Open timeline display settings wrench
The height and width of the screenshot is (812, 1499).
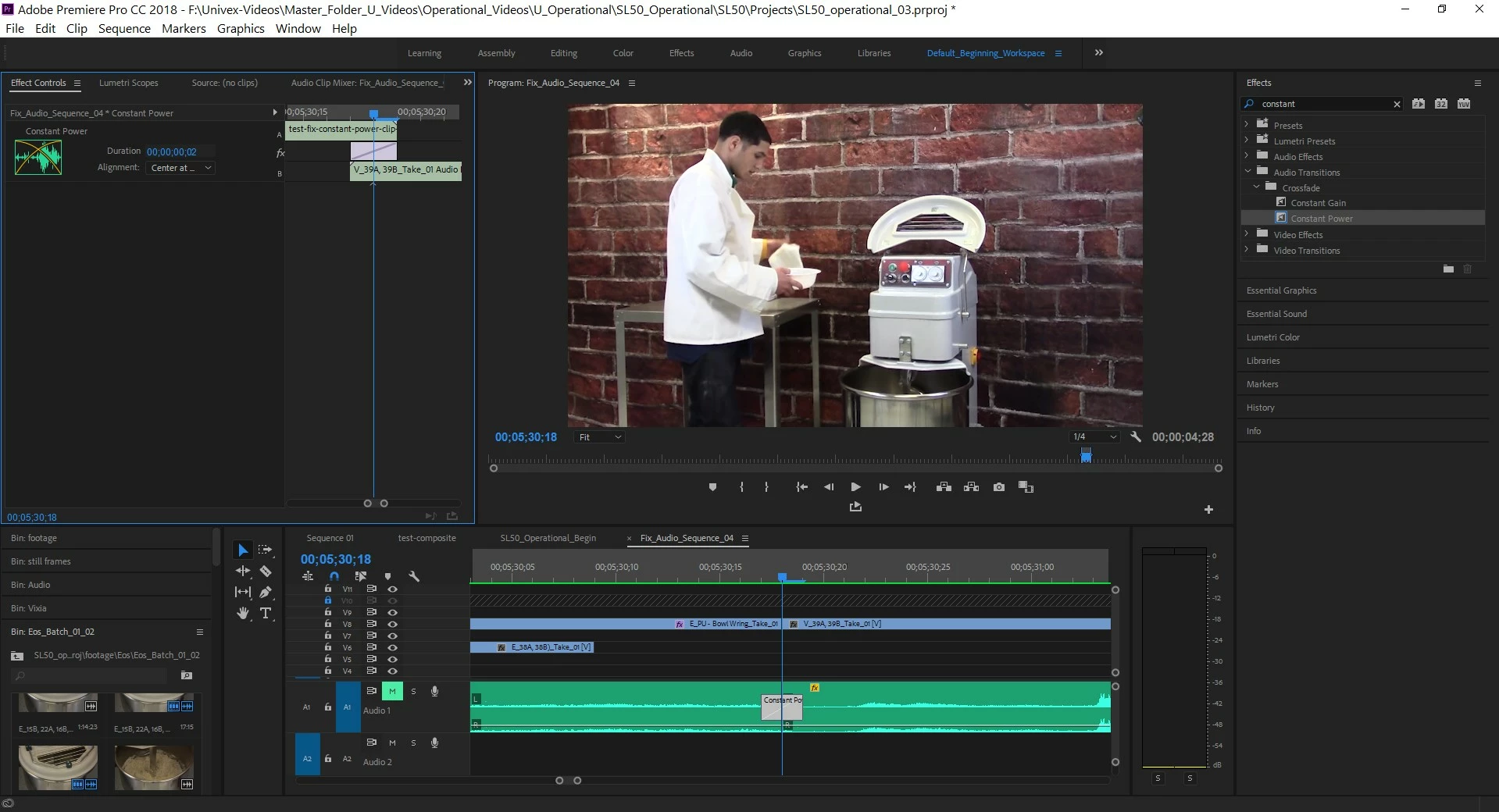pos(414,577)
